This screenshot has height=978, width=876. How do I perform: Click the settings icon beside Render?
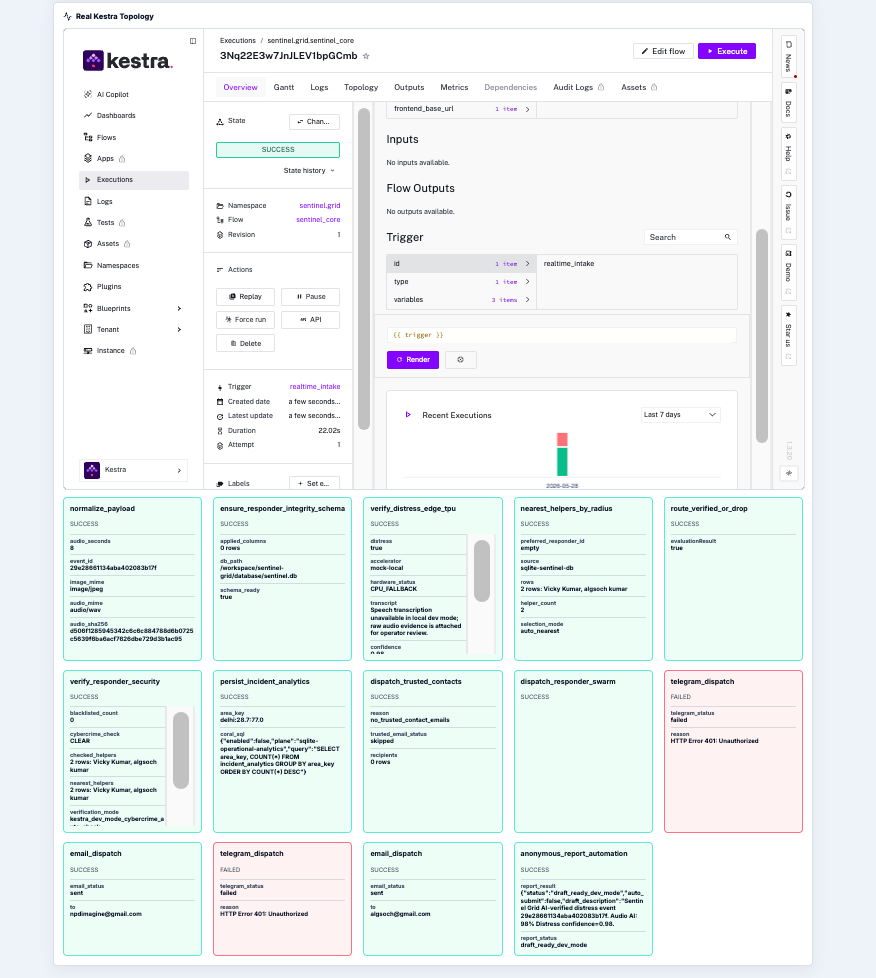[460, 360]
